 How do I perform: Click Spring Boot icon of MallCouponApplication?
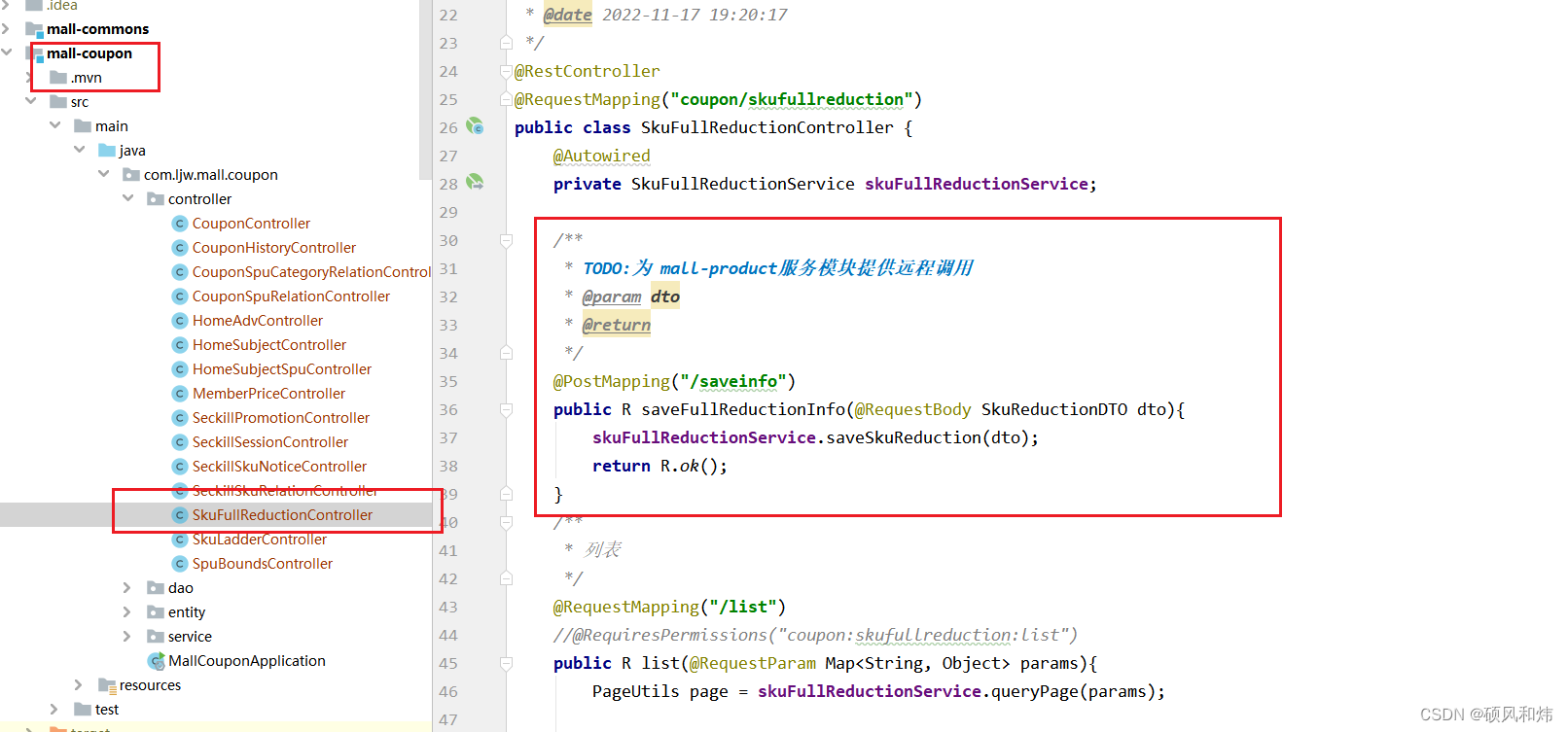coord(156,661)
